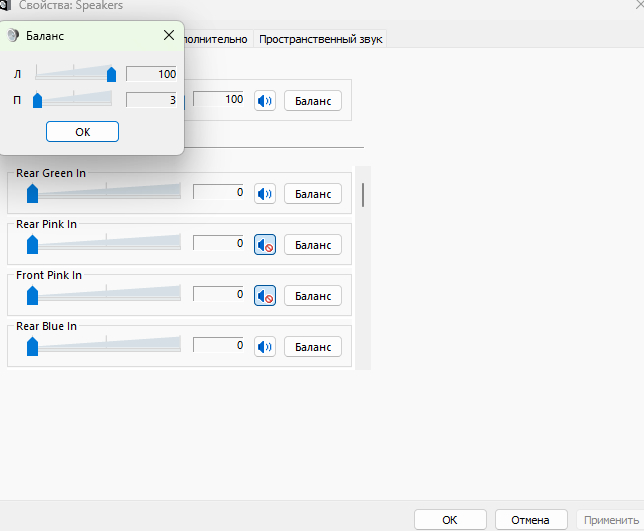This screenshot has height=531, width=644.
Task: Click the levels list vertical scrollbar
Action: tap(363, 195)
